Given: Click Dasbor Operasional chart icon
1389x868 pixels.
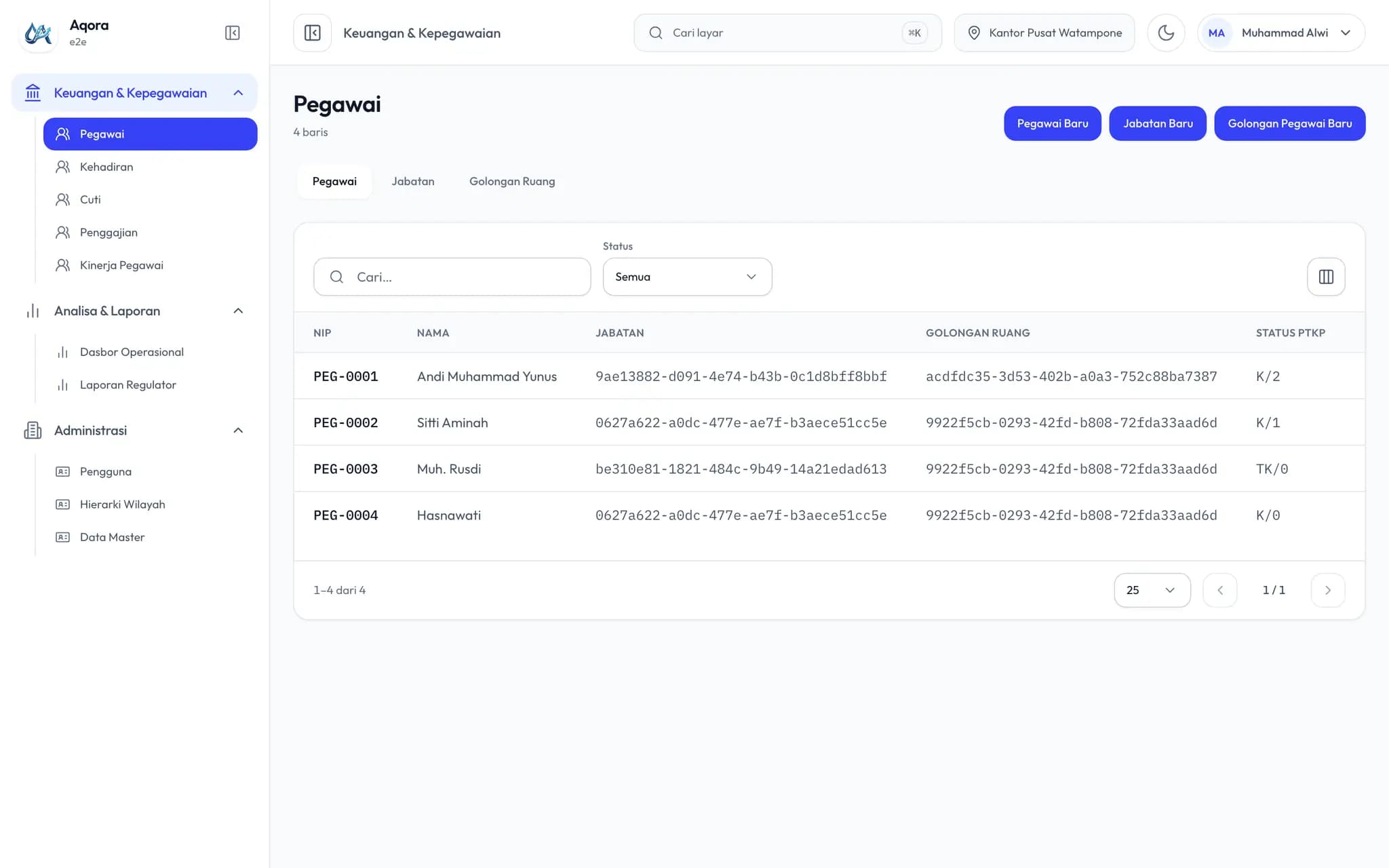Looking at the screenshot, I should click(x=62, y=352).
